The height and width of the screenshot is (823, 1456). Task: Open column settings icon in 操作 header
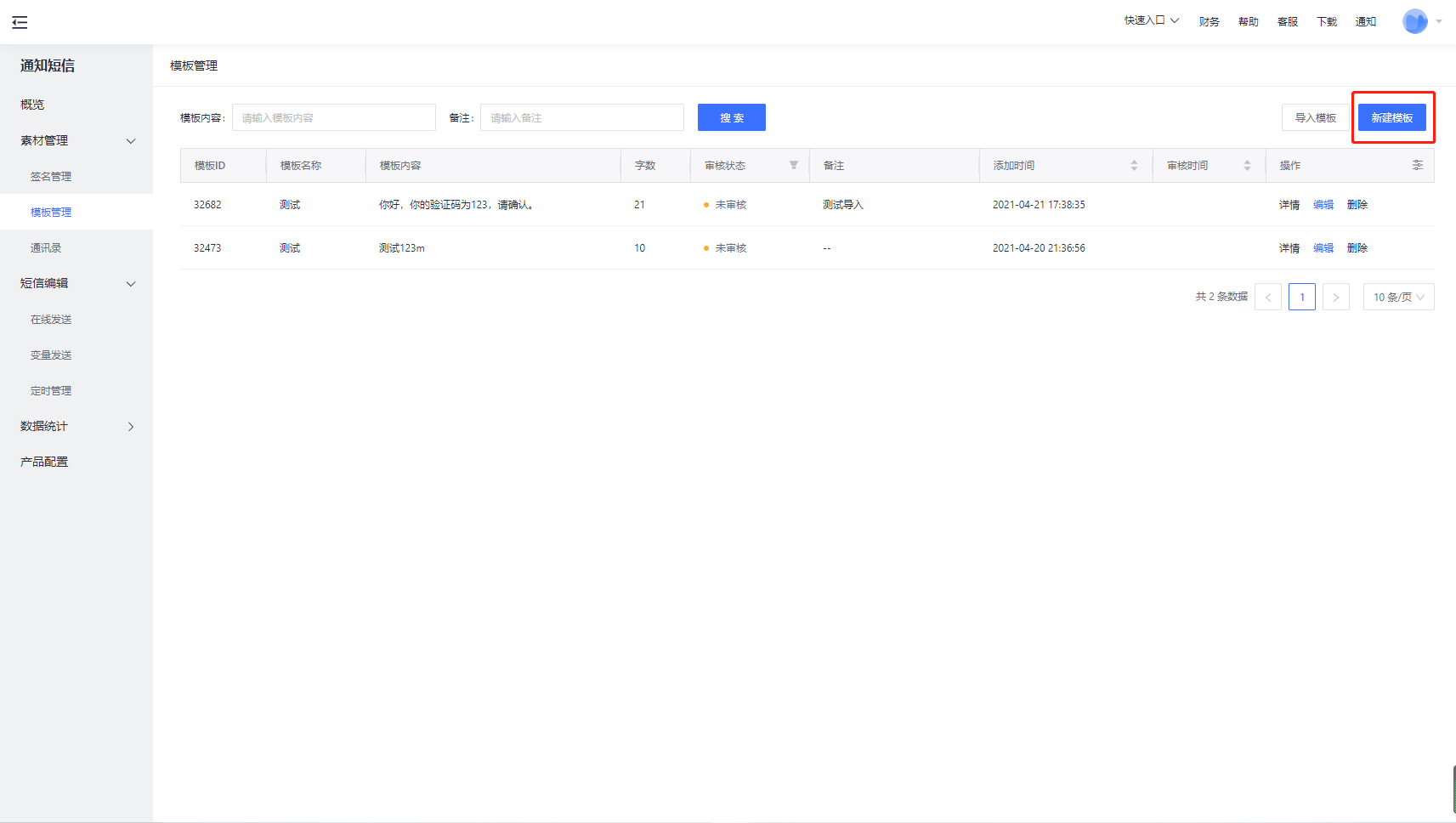pos(1417,165)
